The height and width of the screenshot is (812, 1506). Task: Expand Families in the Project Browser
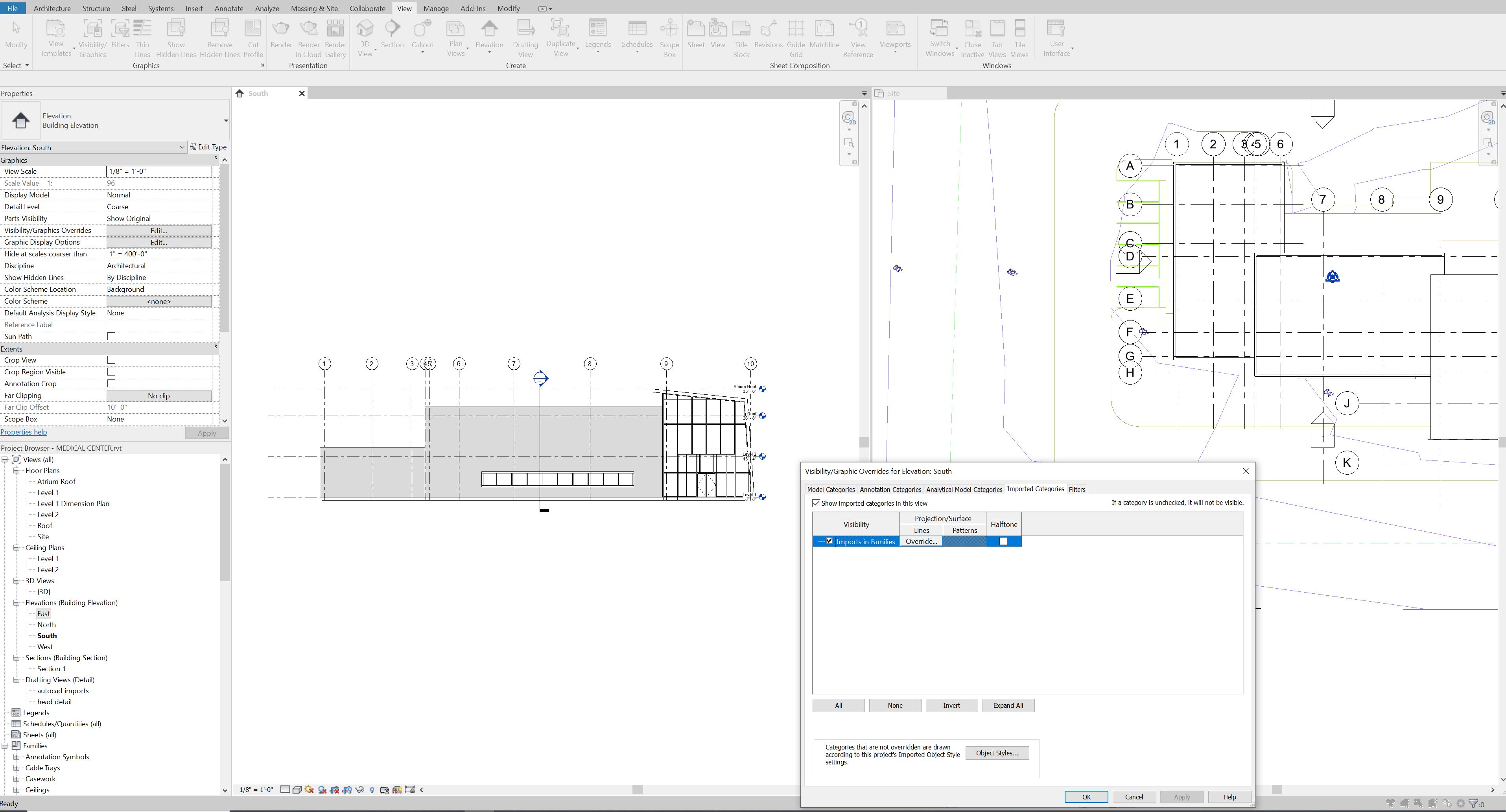5,746
